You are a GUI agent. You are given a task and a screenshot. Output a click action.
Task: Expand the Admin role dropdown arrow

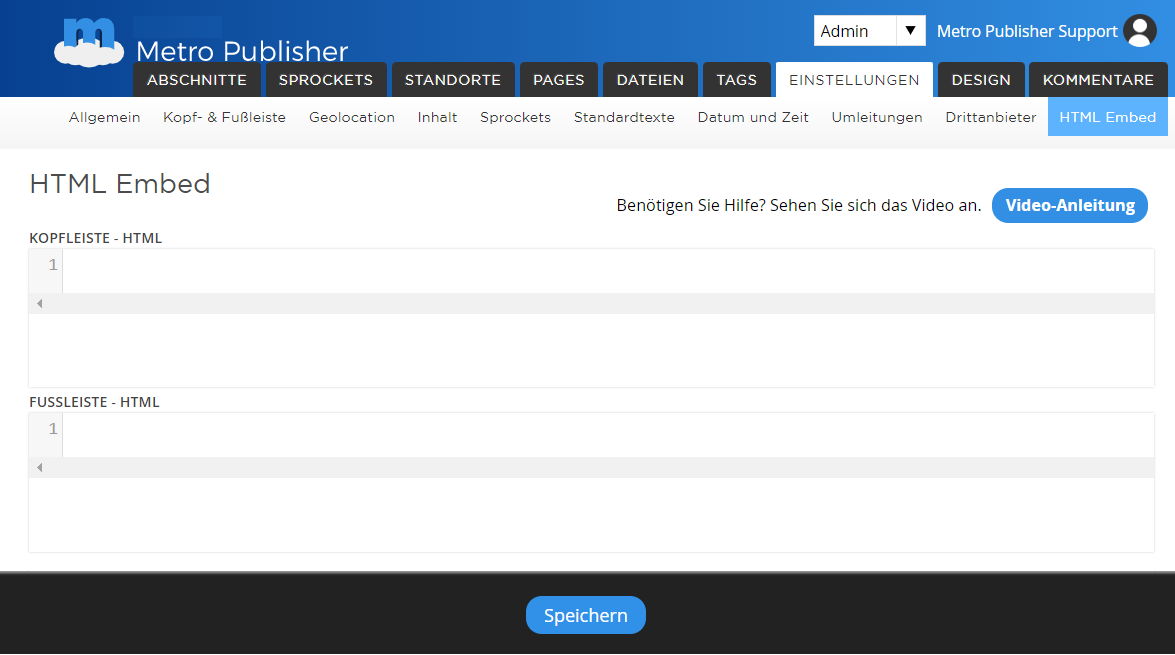pyautogui.click(x=910, y=31)
